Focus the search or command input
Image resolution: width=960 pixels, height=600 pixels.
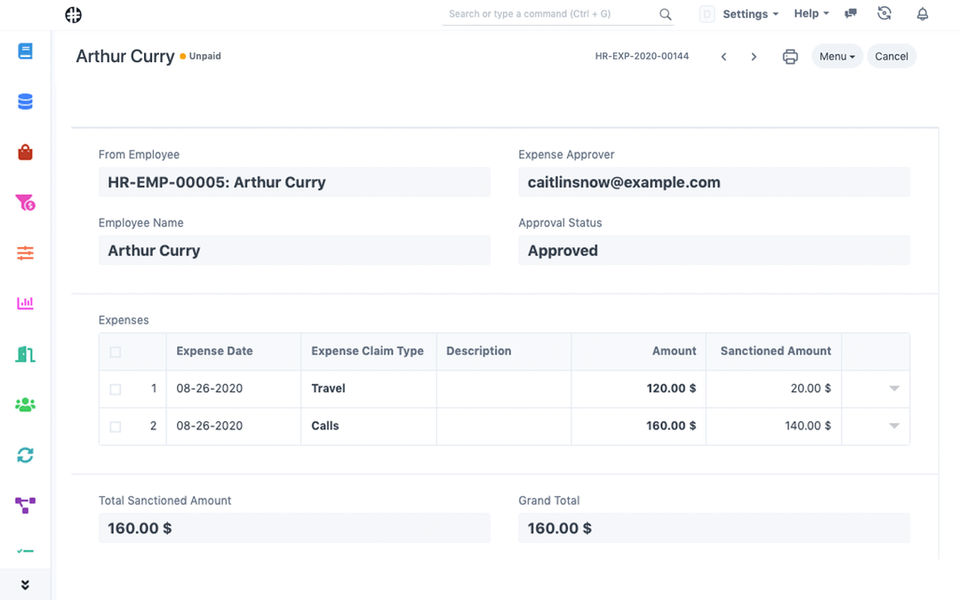(550, 14)
